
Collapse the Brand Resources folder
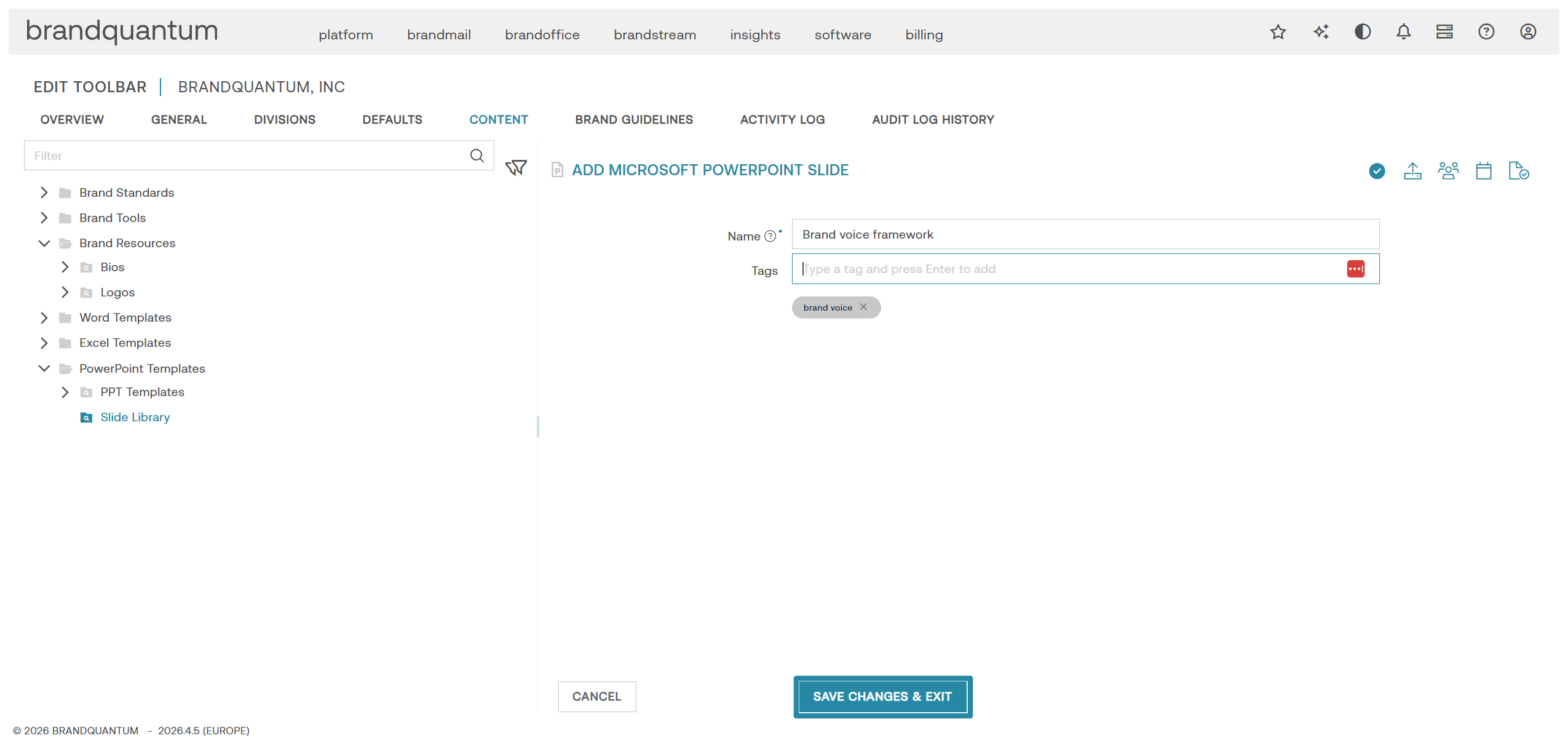(x=44, y=243)
